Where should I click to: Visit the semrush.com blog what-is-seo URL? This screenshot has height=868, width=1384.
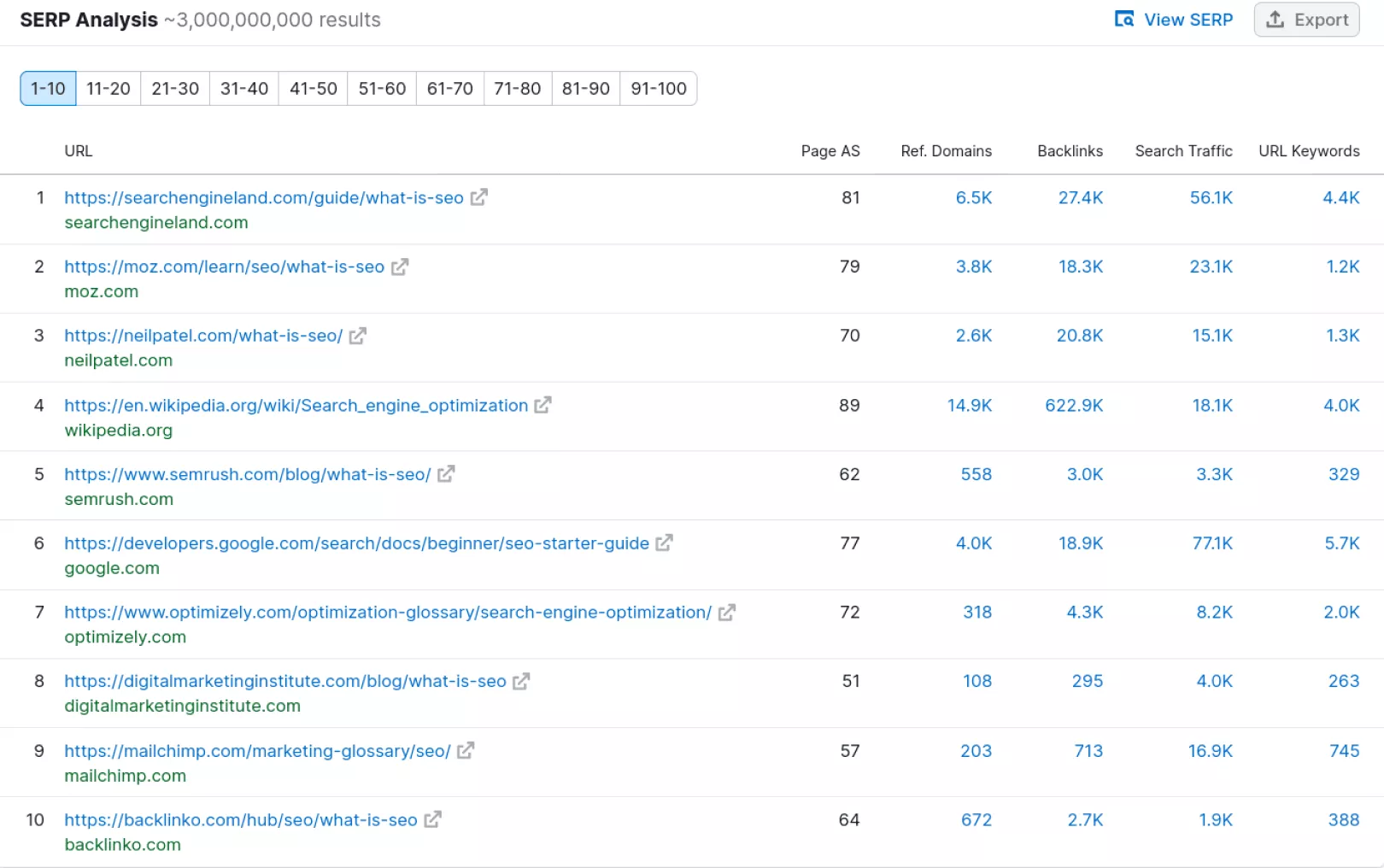(x=248, y=474)
